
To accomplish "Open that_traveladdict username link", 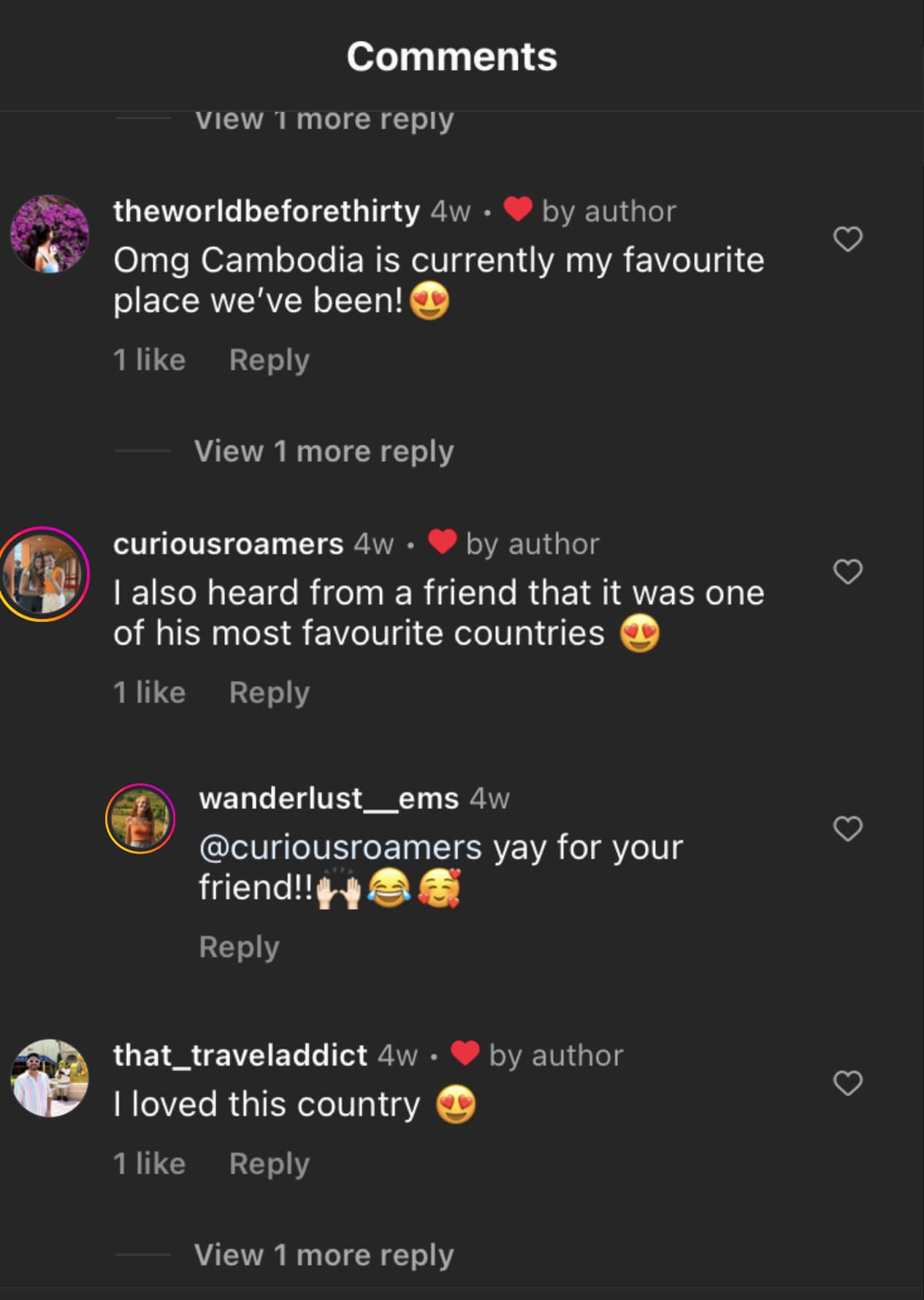I will 240,1055.
